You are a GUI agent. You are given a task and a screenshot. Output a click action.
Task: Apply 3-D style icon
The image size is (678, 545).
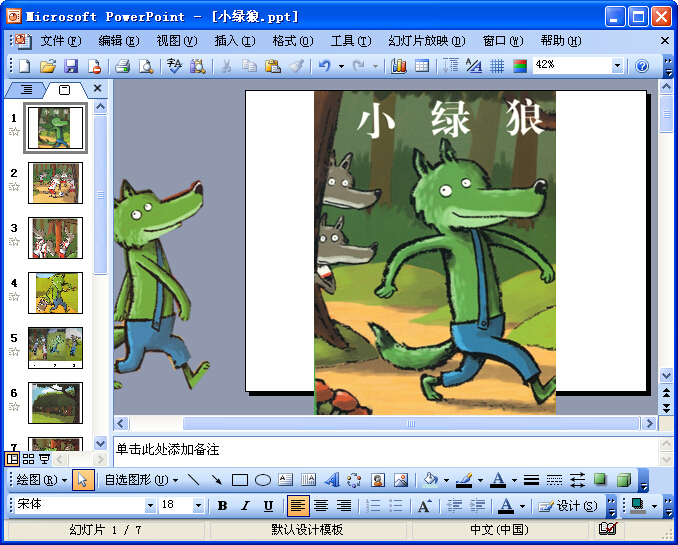click(x=624, y=480)
